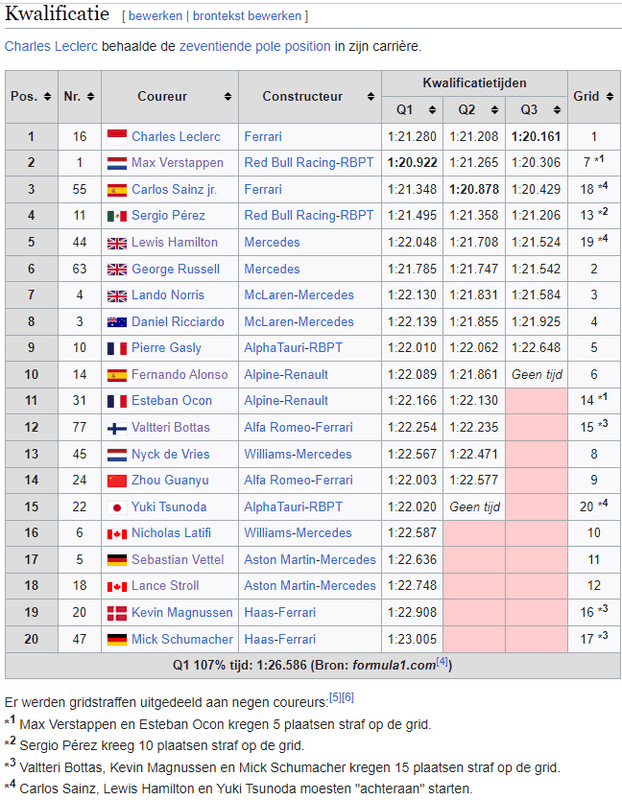Sort by Constructeur column arrows
This screenshot has width=622, height=800.
pyautogui.click(x=371, y=96)
